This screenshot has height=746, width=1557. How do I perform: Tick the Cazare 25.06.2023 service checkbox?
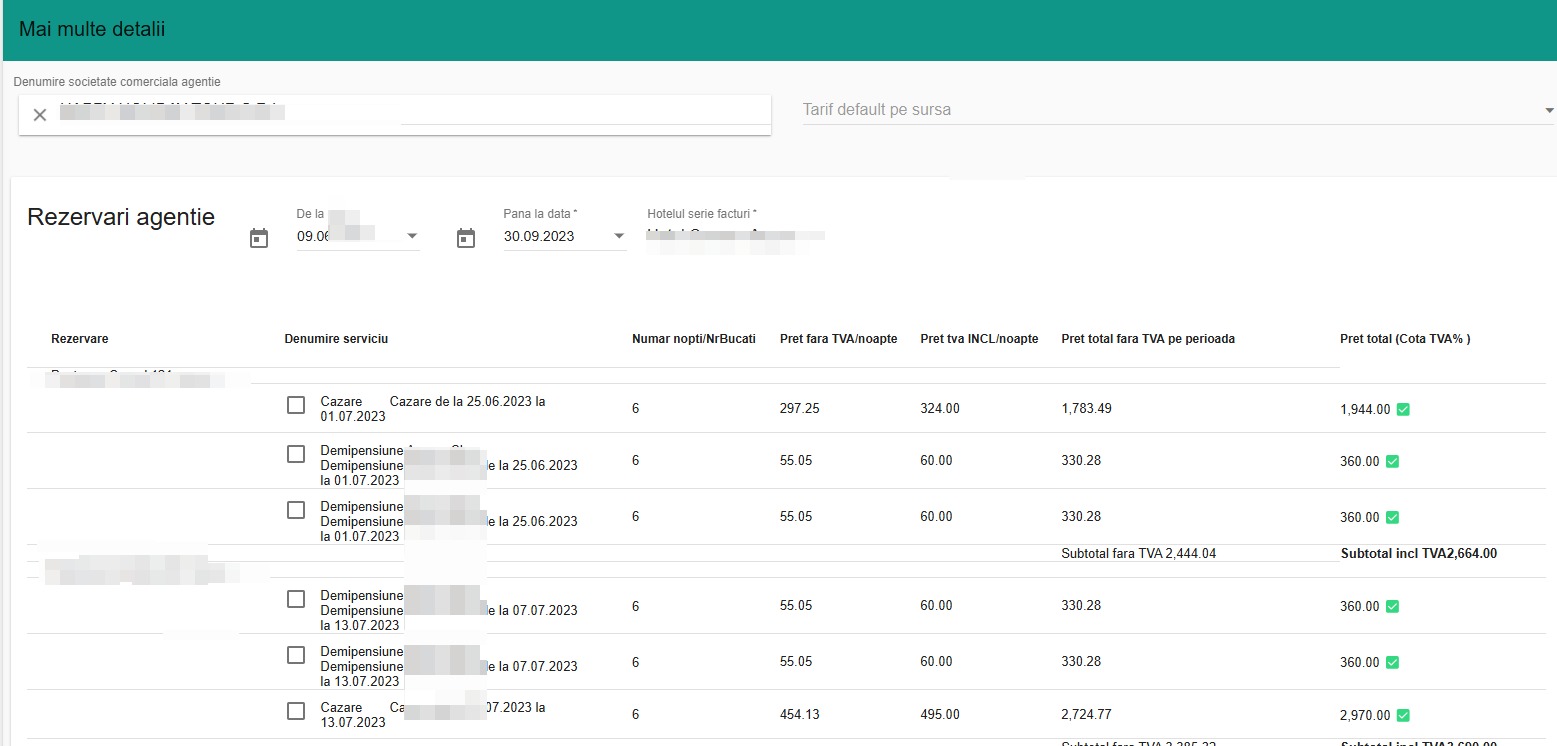pyautogui.click(x=296, y=405)
